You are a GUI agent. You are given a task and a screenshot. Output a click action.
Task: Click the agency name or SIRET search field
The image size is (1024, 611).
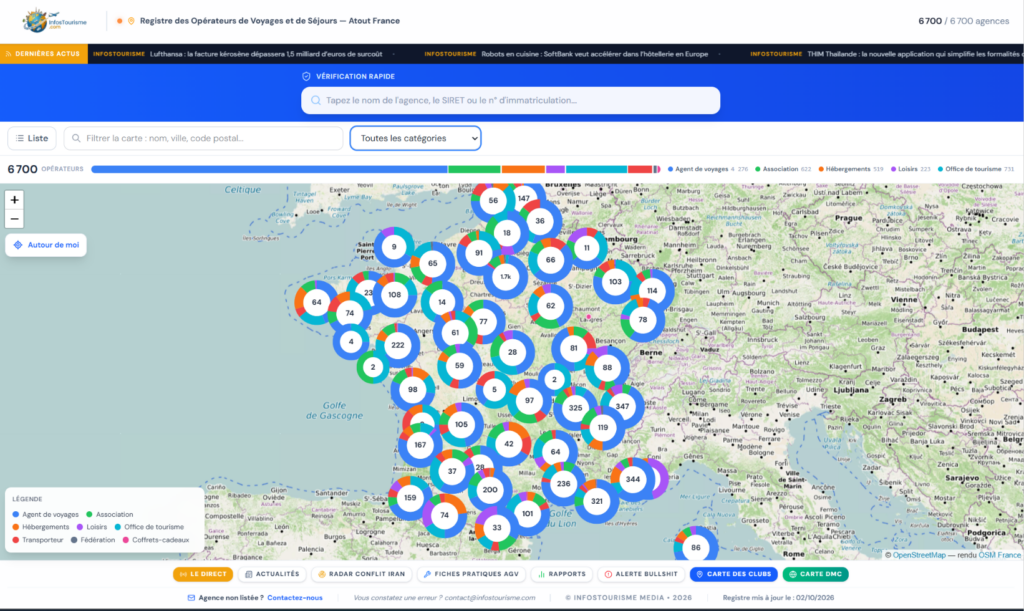pyautogui.click(x=510, y=101)
